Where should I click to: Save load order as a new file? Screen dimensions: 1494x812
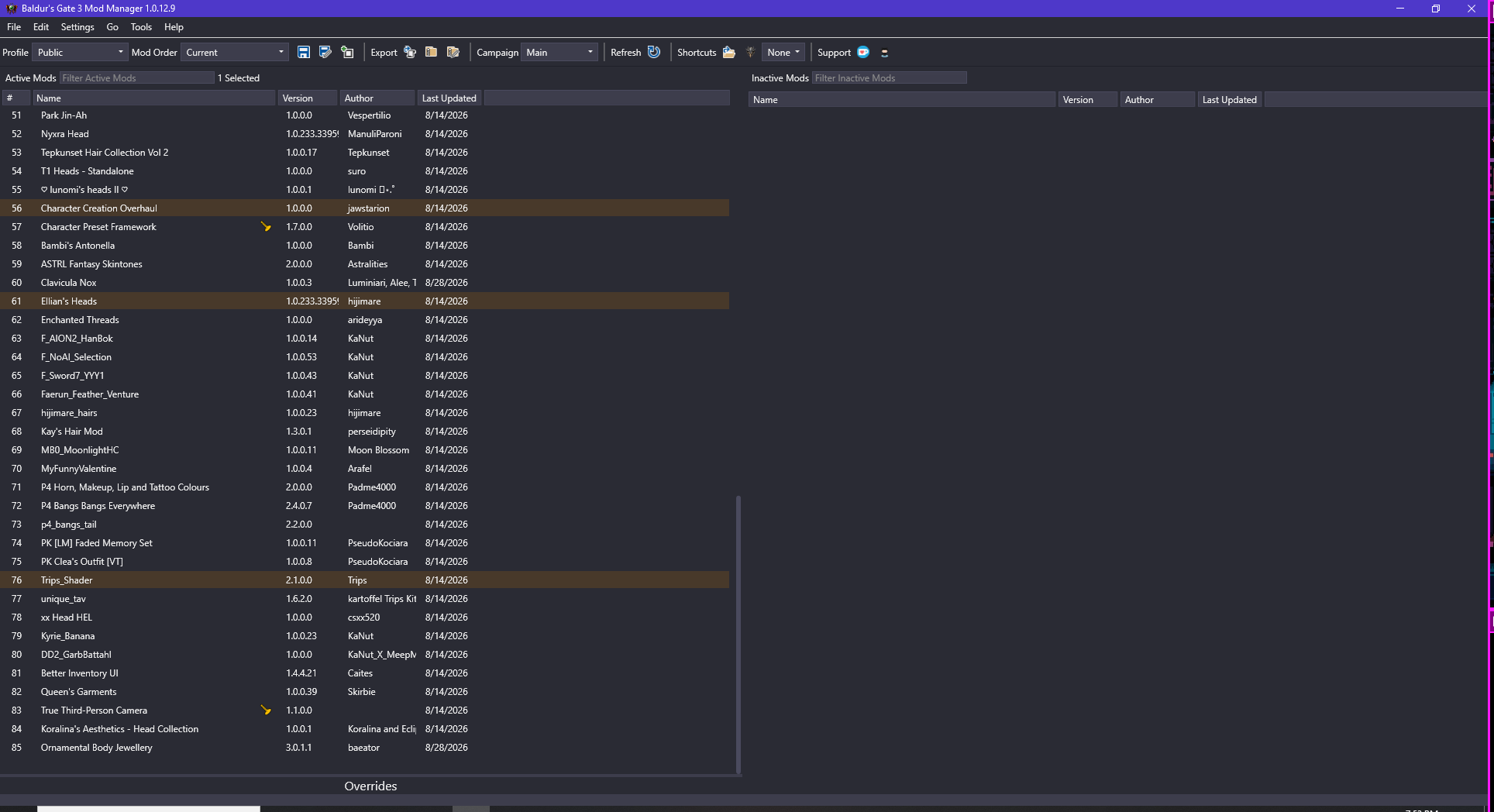coord(325,52)
